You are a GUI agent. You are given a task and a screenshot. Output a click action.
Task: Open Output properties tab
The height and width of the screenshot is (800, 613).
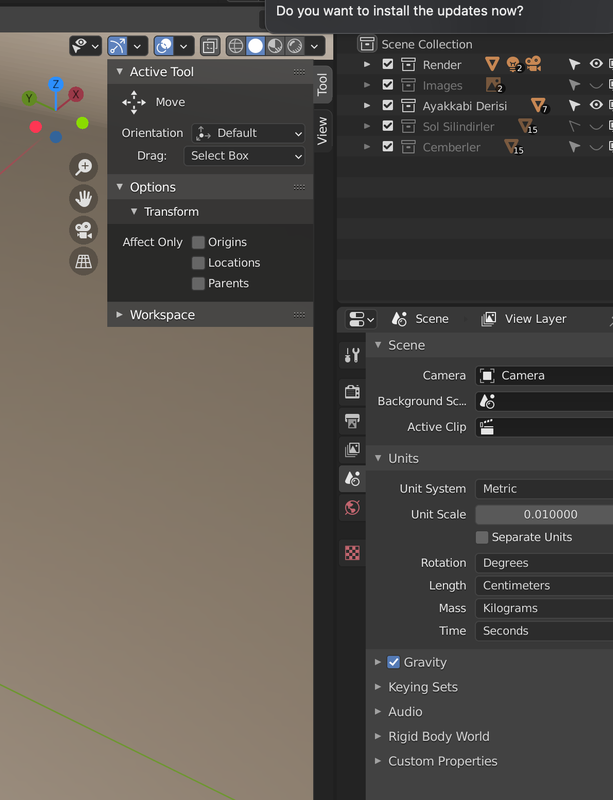(x=352, y=421)
